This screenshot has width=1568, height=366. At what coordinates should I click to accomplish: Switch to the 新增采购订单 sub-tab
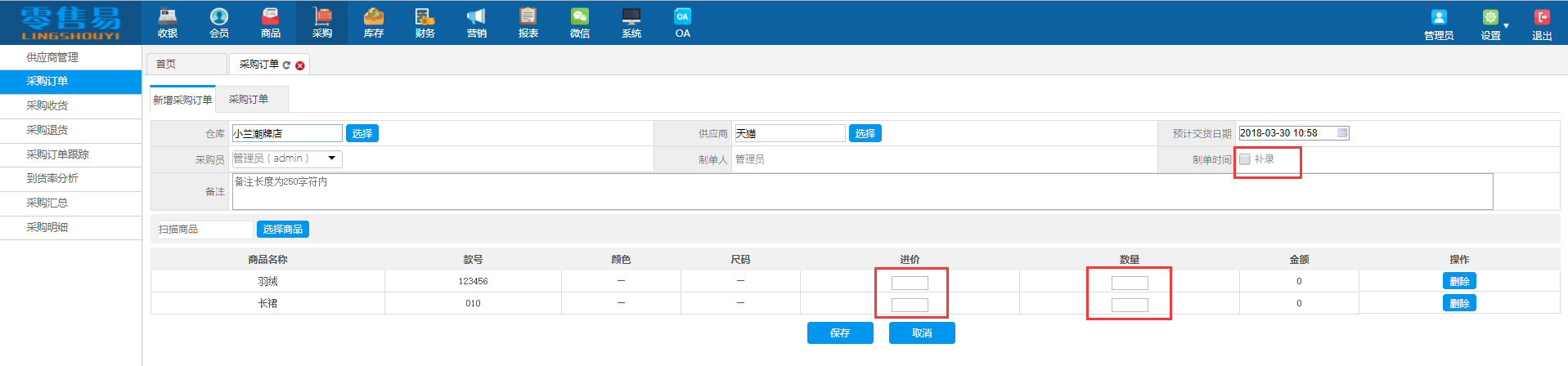pyautogui.click(x=182, y=100)
